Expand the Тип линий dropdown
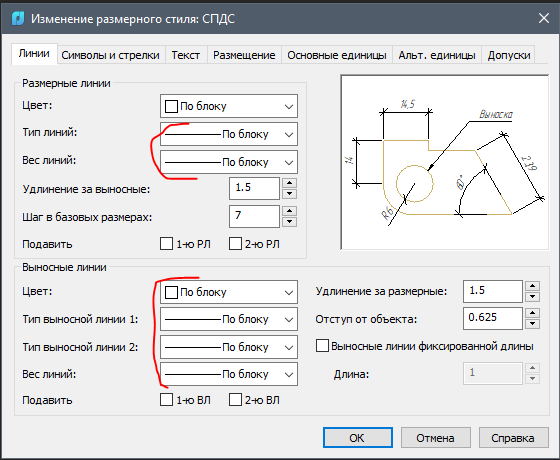 (x=229, y=134)
